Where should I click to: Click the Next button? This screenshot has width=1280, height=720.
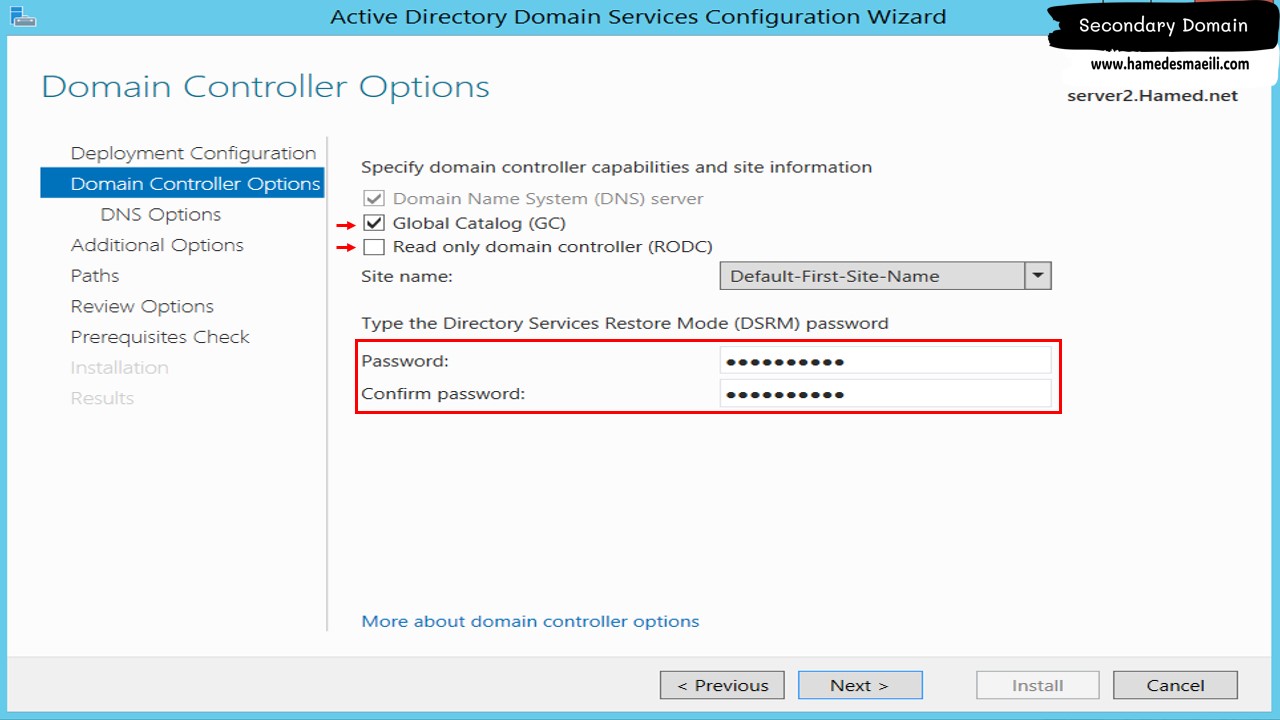pyautogui.click(x=860, y=685)
